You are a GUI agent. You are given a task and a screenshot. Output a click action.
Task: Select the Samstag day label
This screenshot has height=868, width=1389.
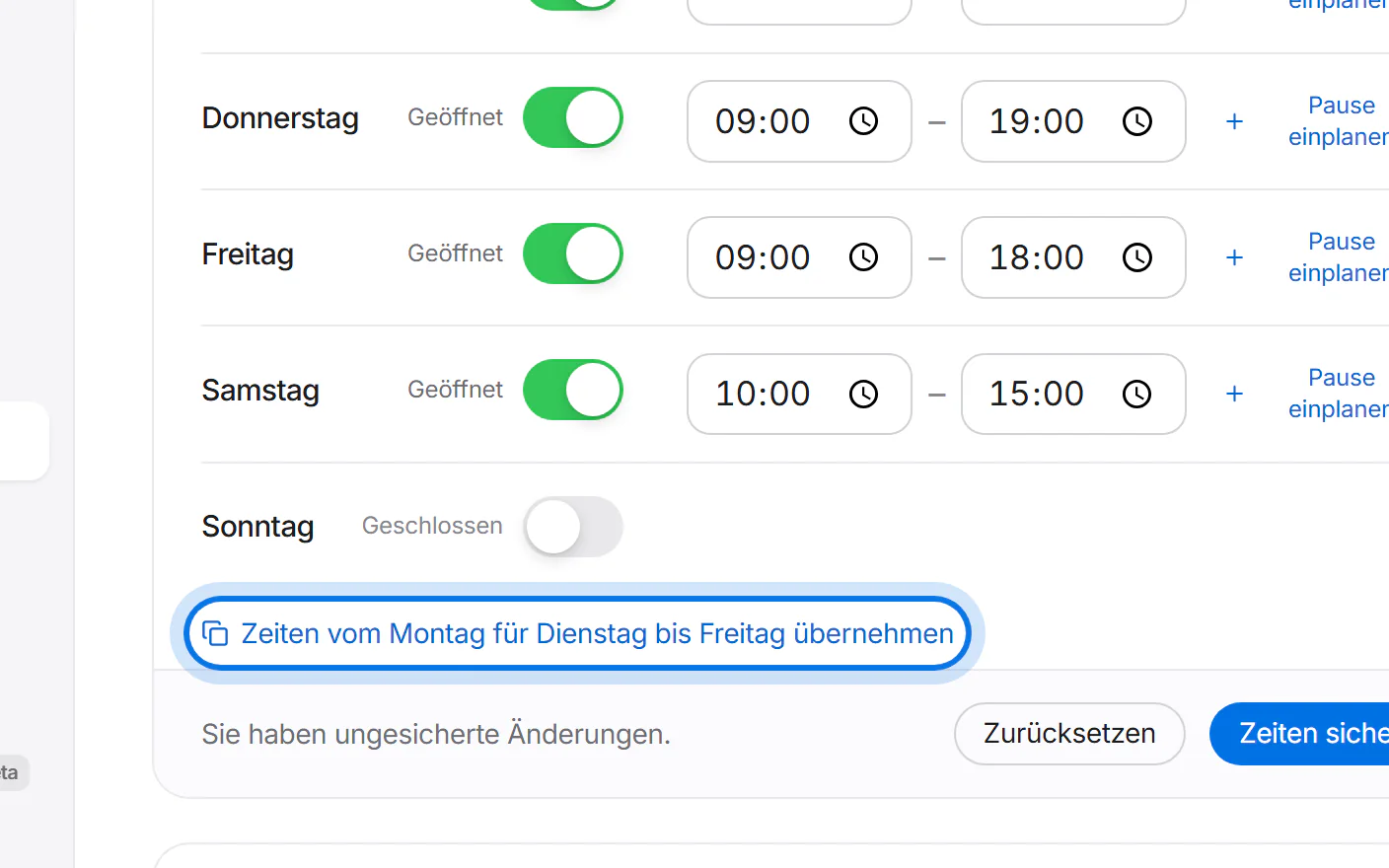pyautogui.click(x=260, y=391)
